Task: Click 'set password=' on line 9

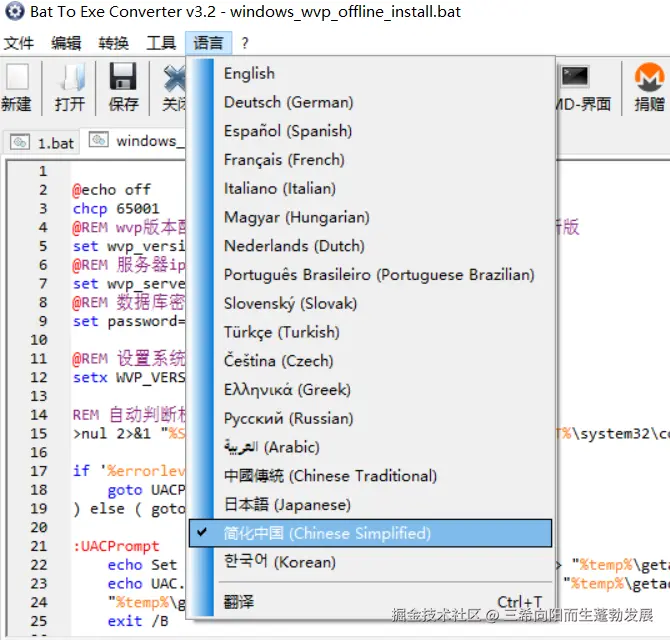Action: click(x=129, y=321)
